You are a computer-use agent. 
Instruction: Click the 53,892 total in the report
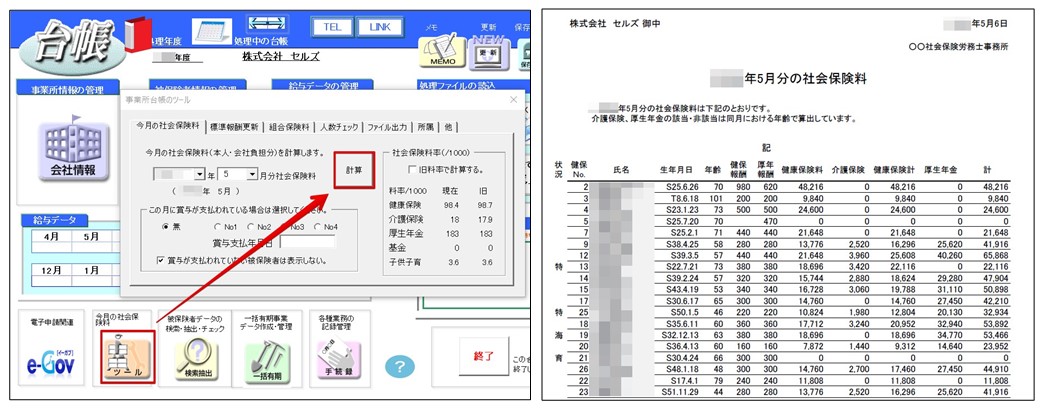[x=996, y=323]
